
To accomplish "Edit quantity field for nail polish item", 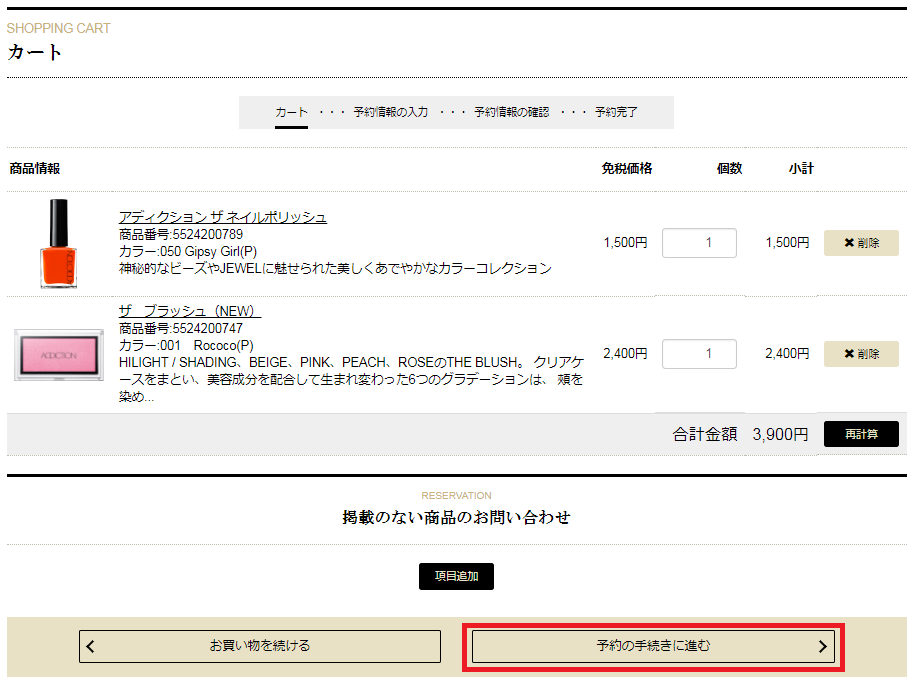I will point(699,243).
